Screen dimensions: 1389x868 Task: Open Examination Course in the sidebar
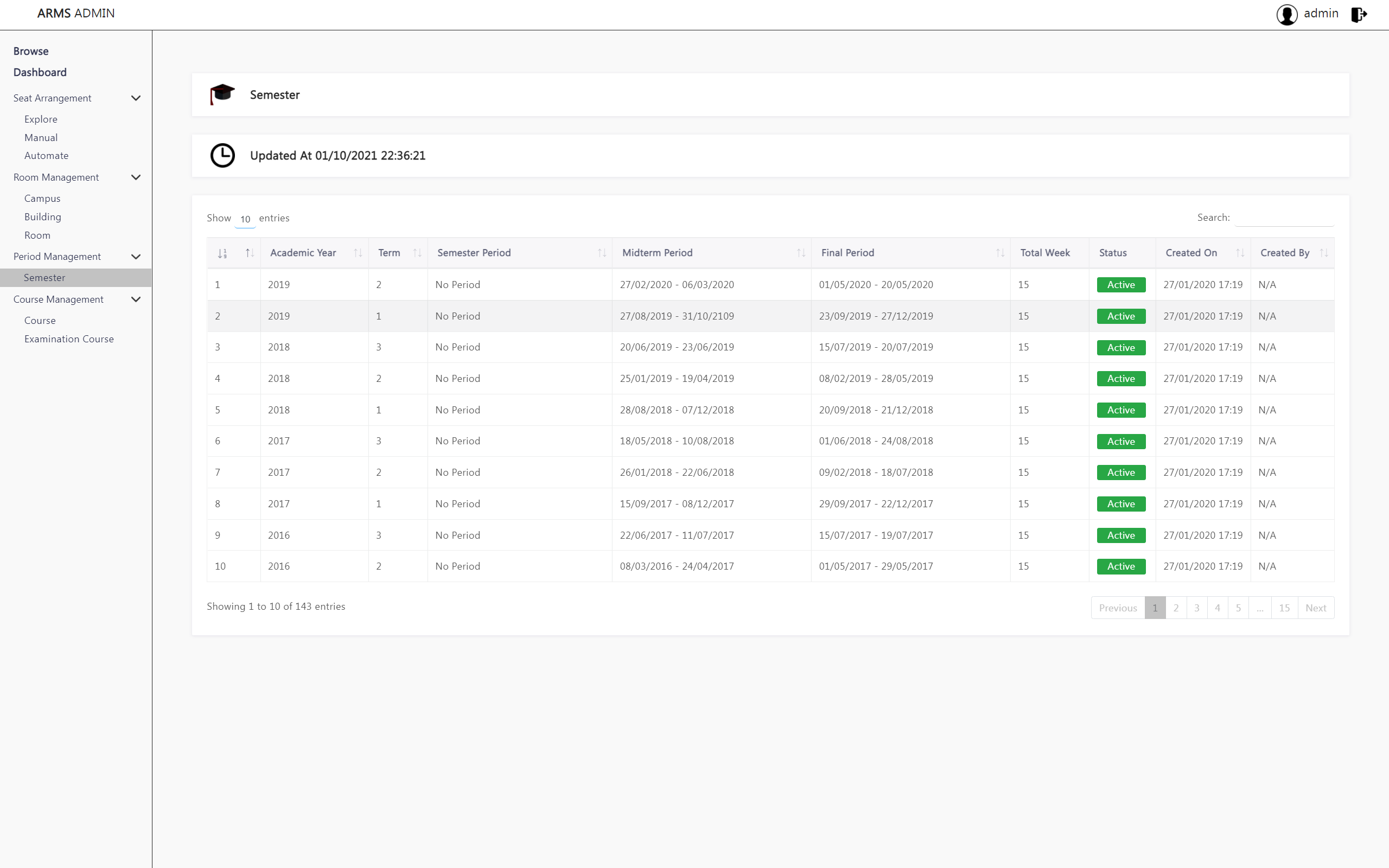(x=69, y=339)
